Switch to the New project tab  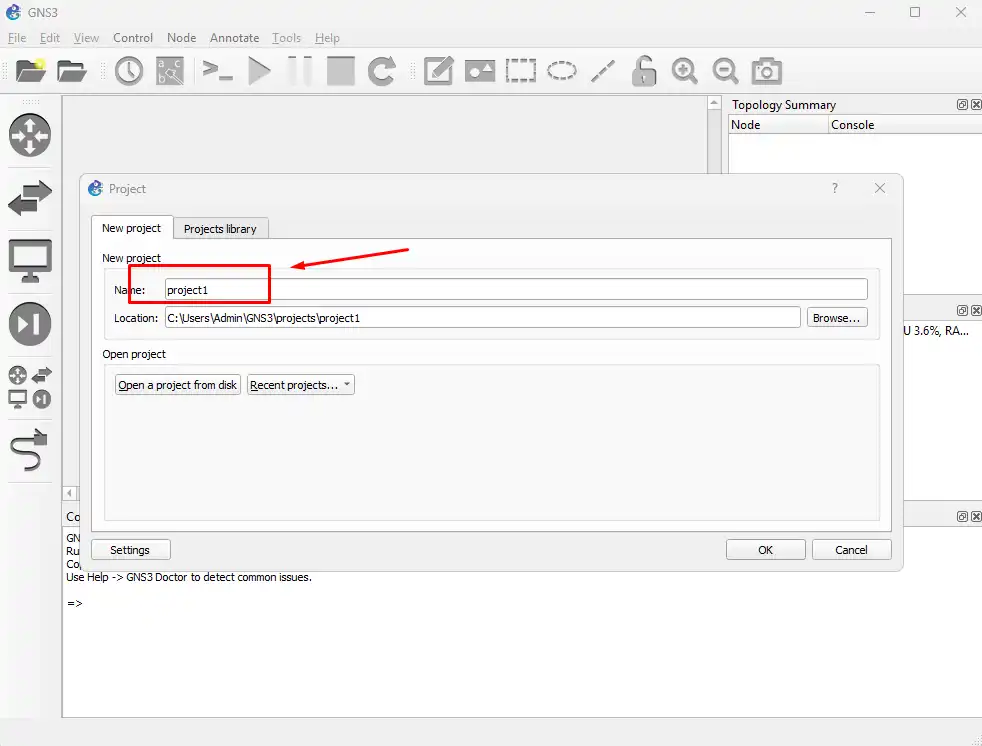(x=132, y=228)
